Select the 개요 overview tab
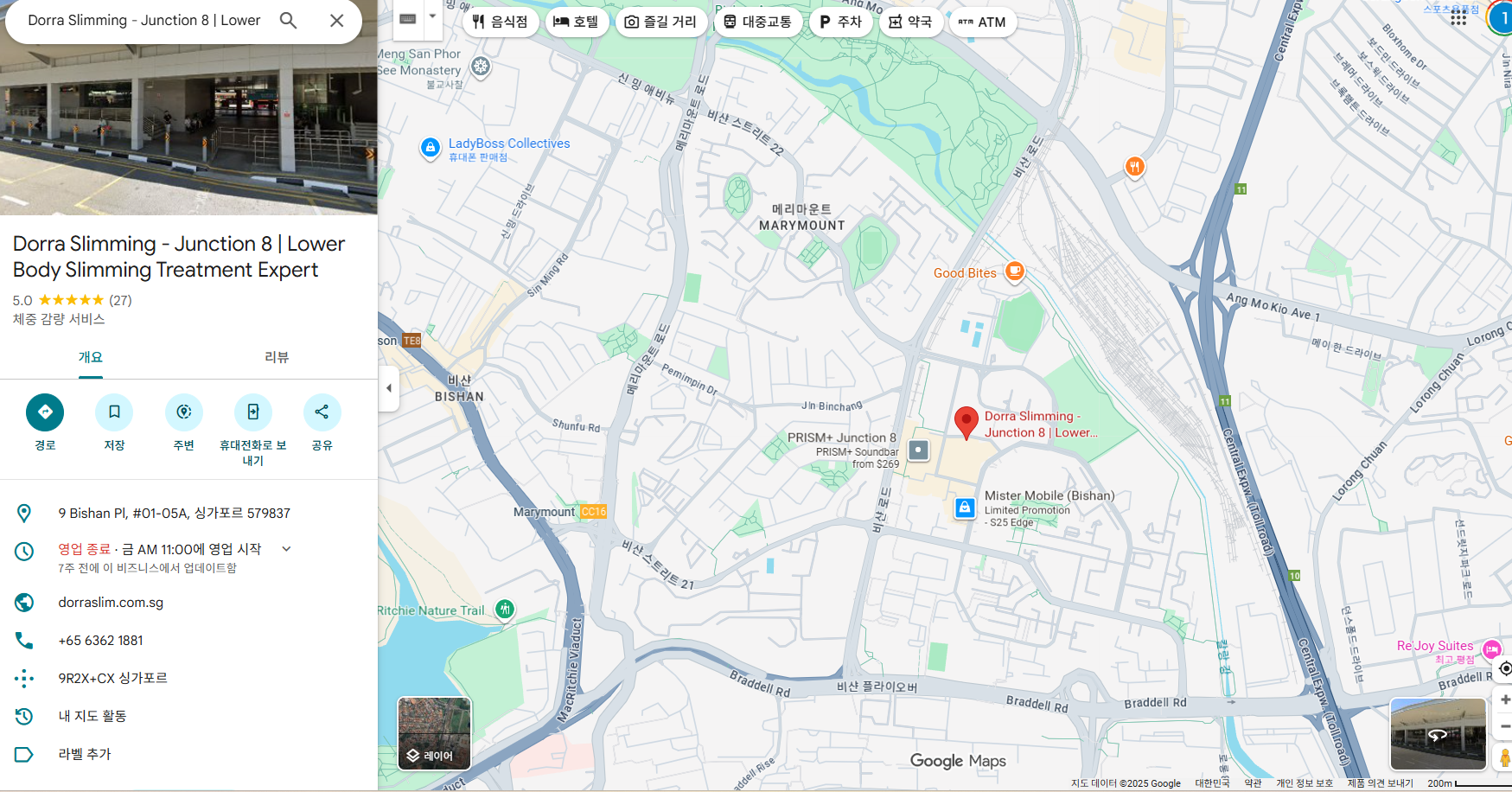This screenshot has height=792, width=1512. (90, 357)
